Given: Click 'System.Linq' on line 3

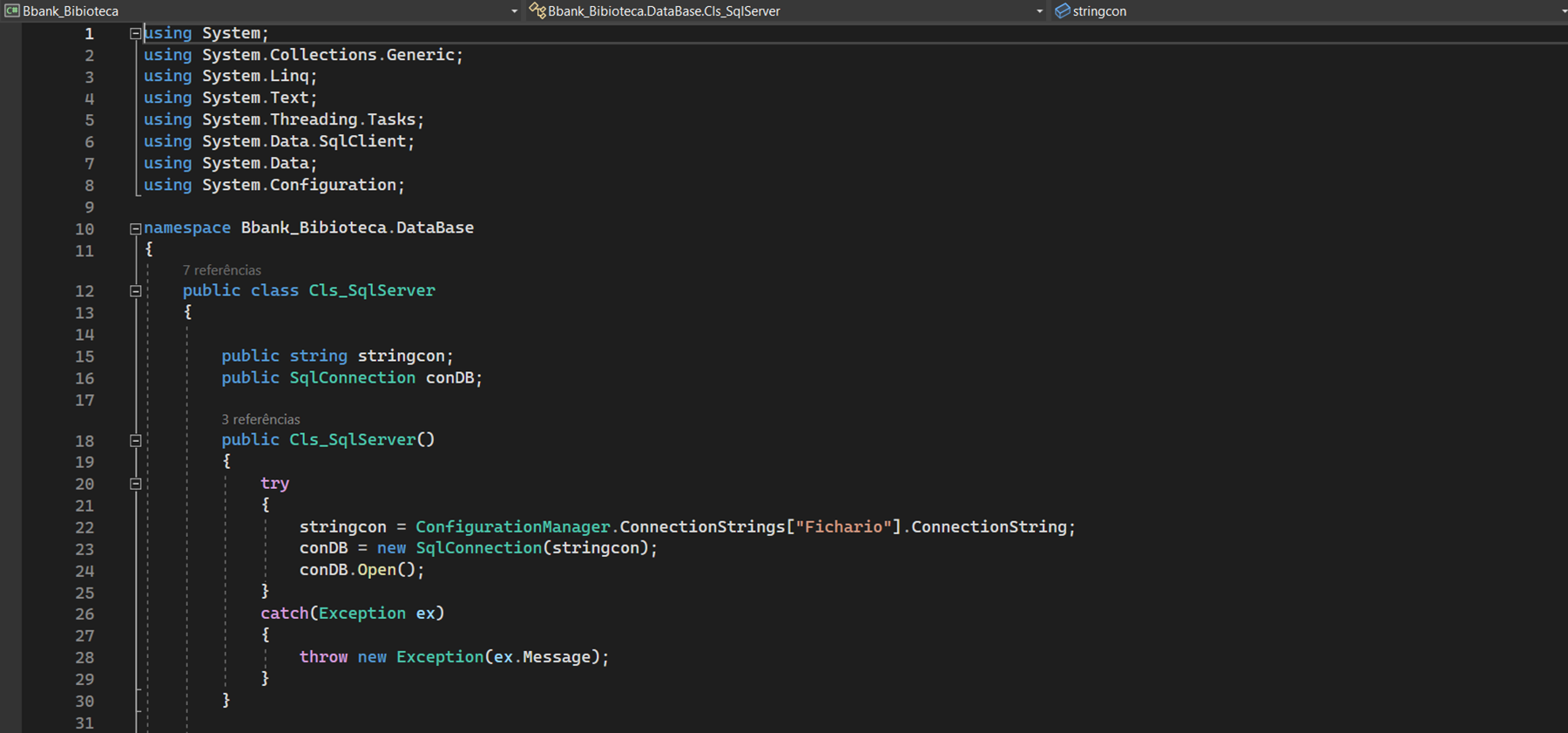Looking at the screenshot, I should pyautogui.click(x=255, y=76).
